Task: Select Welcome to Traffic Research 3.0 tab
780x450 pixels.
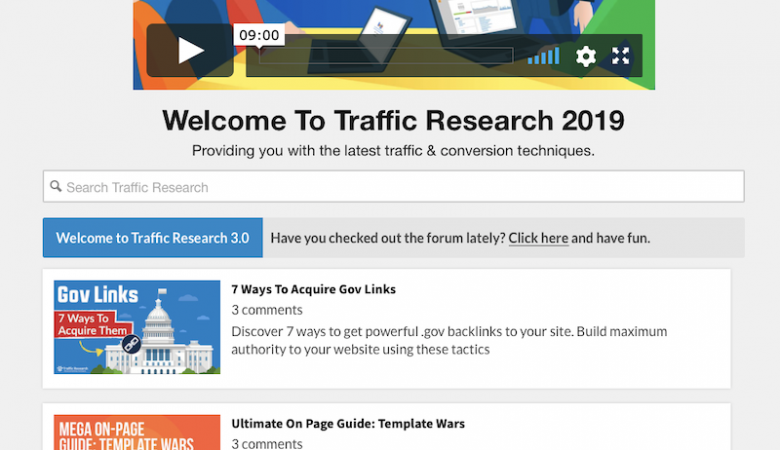Action: 153,238
